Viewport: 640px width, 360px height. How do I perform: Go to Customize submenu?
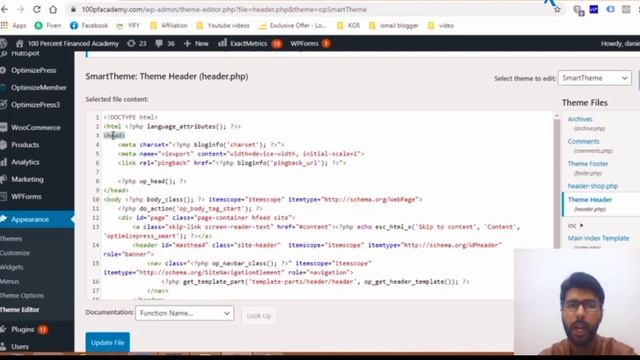coord(15,253)
